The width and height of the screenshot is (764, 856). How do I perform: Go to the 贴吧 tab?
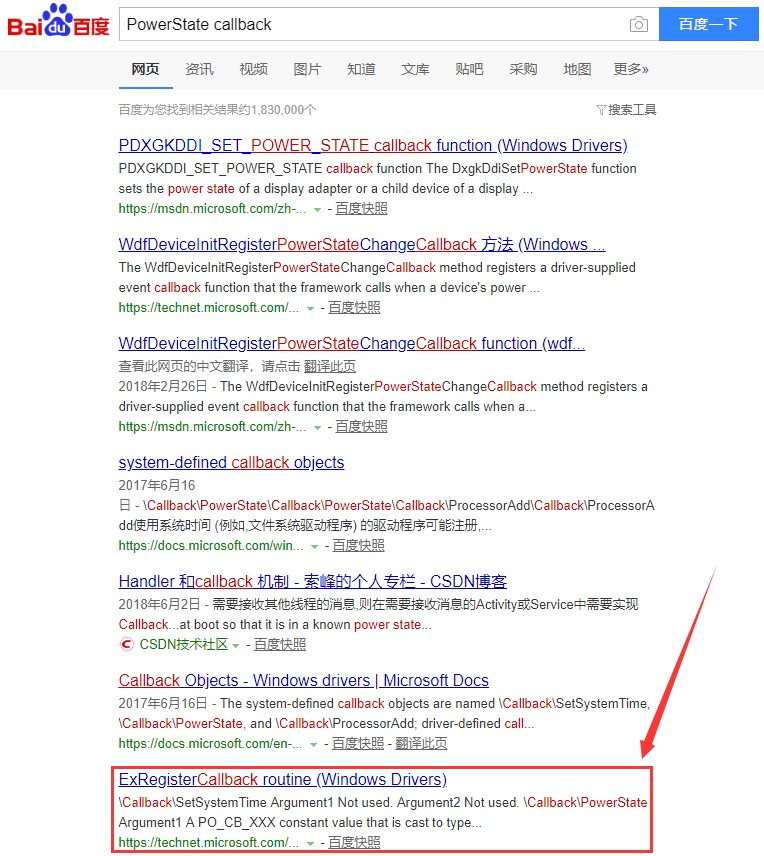coord(469,69)
